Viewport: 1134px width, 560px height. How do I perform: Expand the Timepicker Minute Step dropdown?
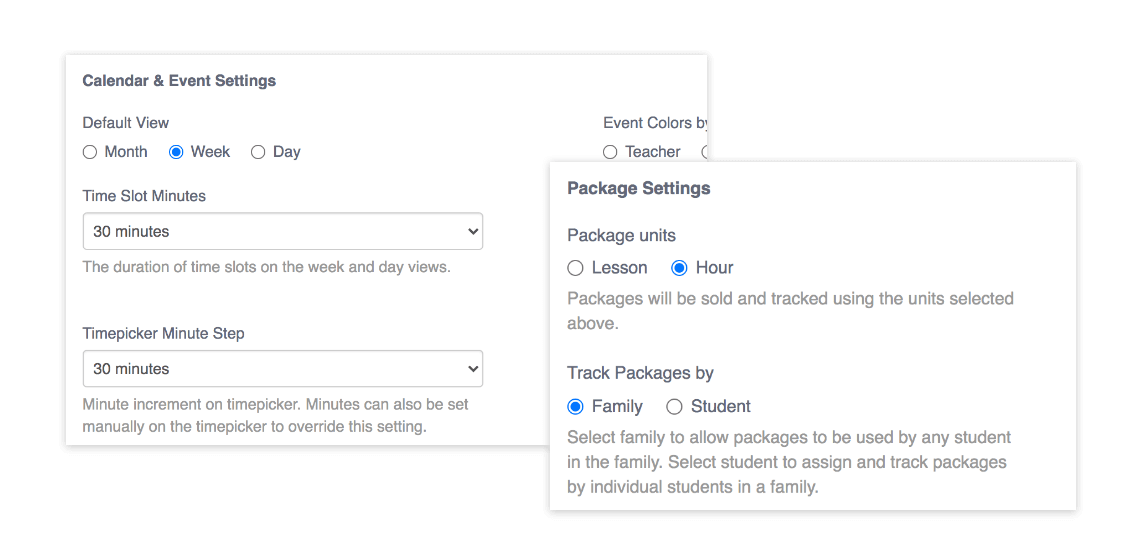282,369
